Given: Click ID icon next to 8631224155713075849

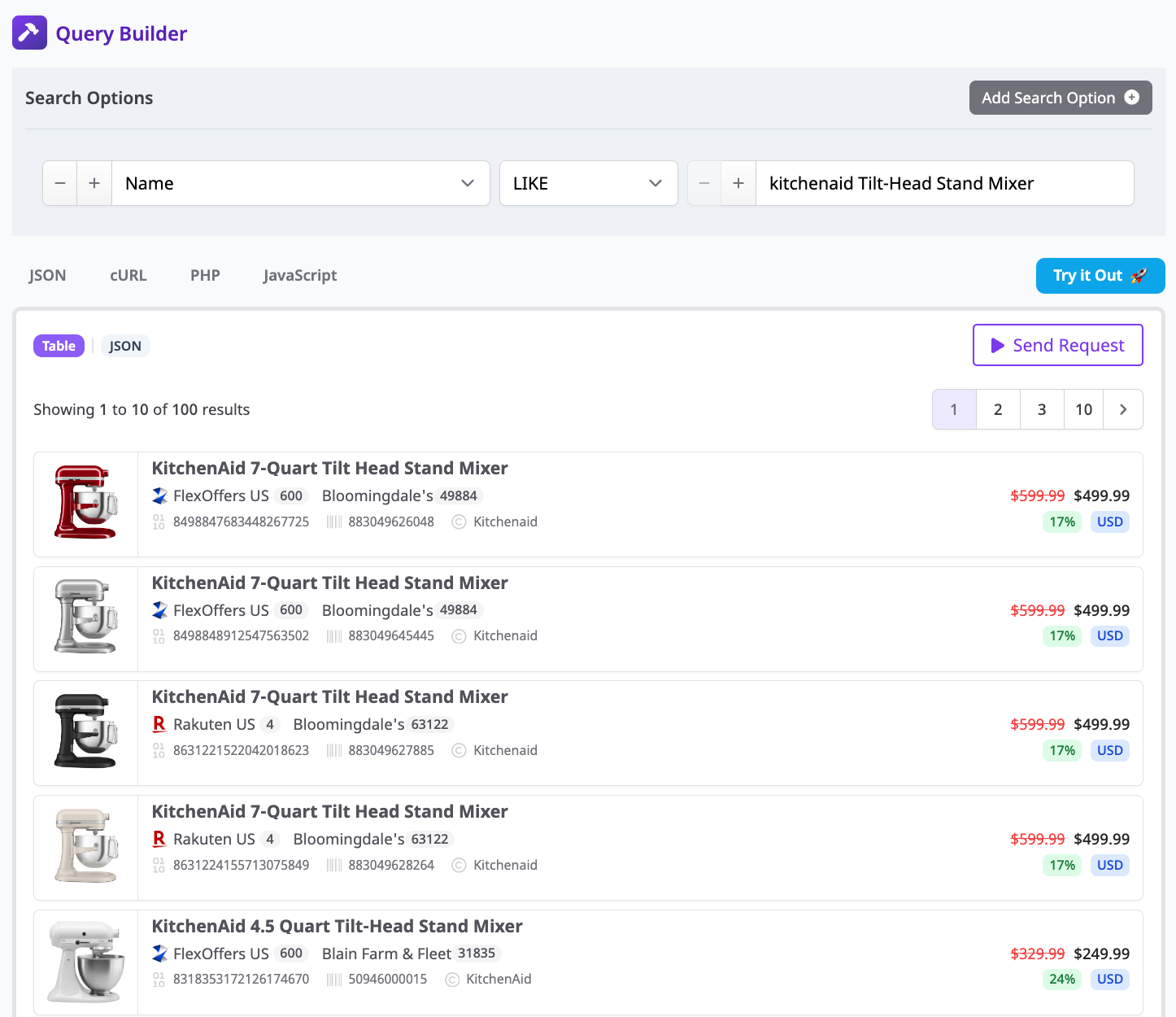Looking at the screenshot, I should tap(159, 865).
